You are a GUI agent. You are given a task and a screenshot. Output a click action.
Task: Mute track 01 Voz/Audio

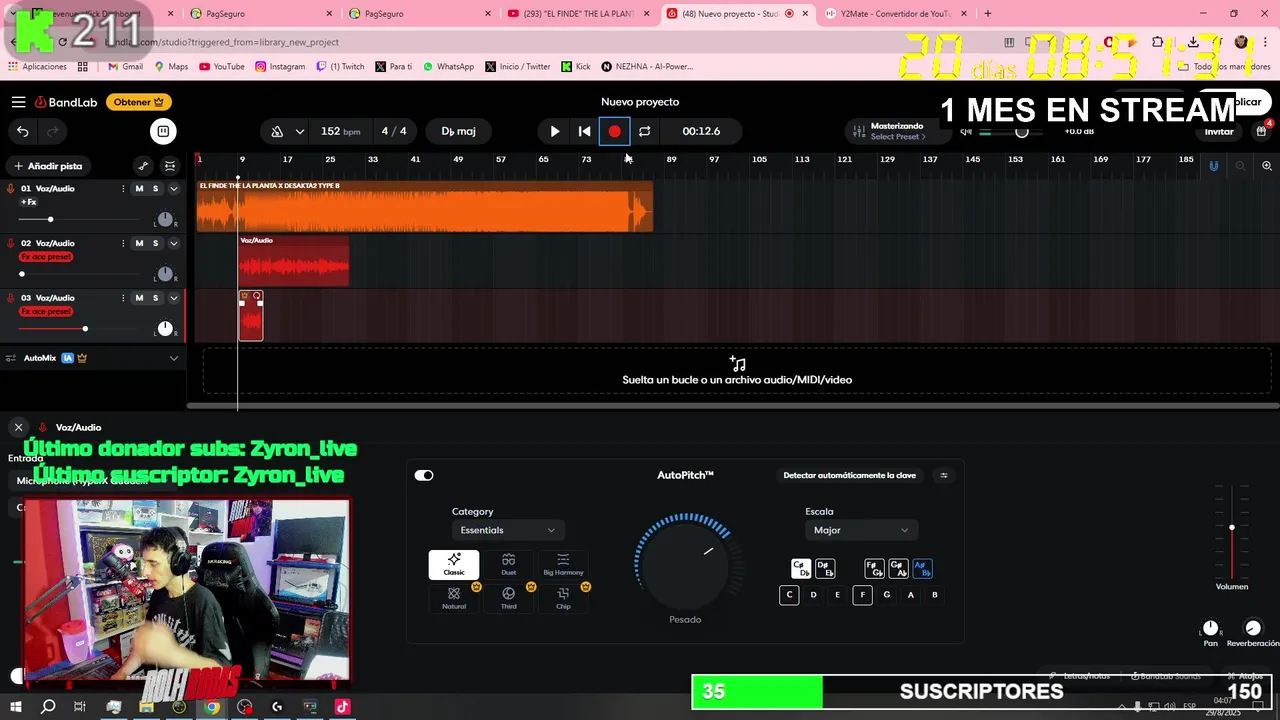point(139,189)
